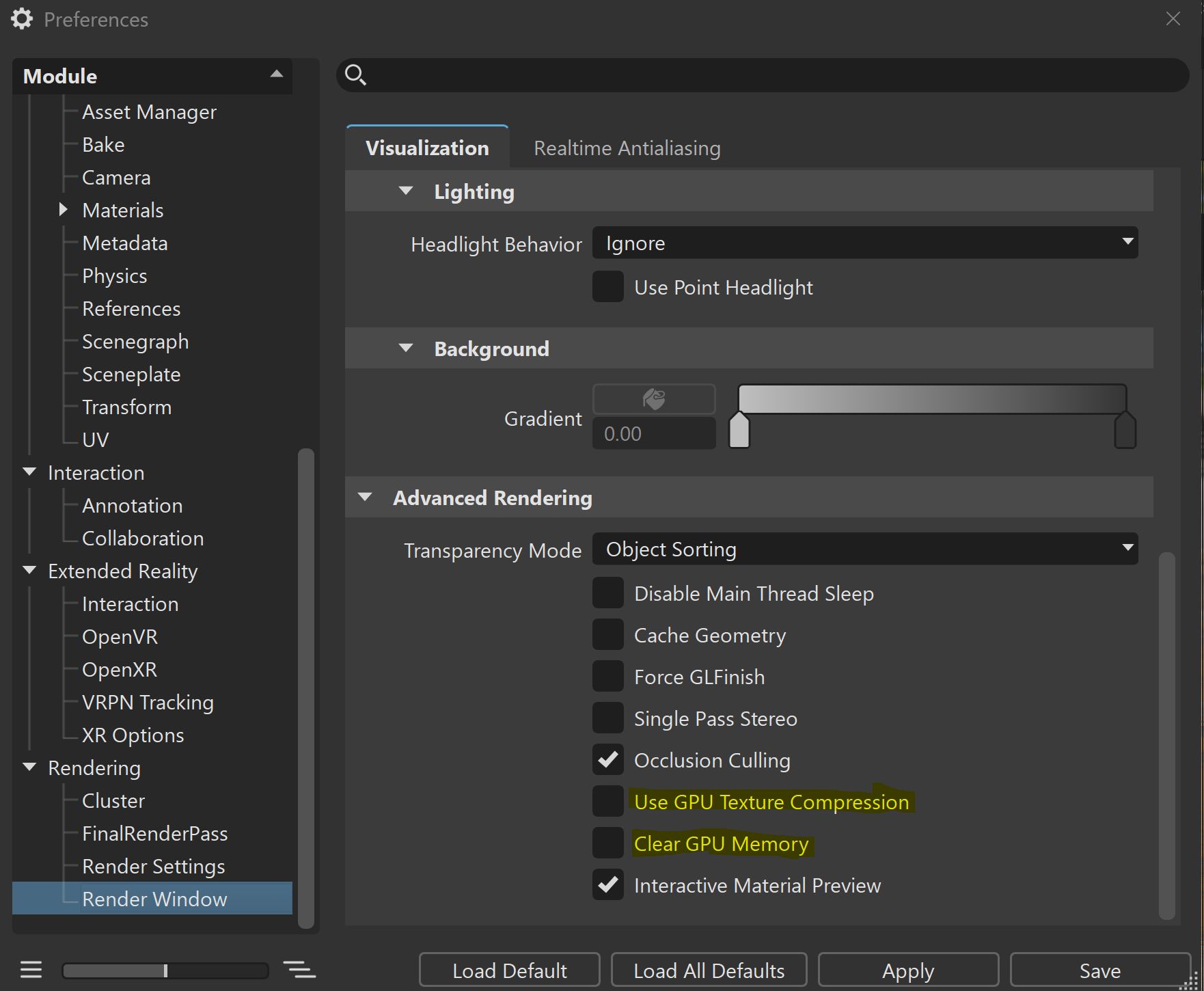This screenshot has height=991, width=1204.
Task: Collapse the Extended Reality tree group
Action: 29,571
